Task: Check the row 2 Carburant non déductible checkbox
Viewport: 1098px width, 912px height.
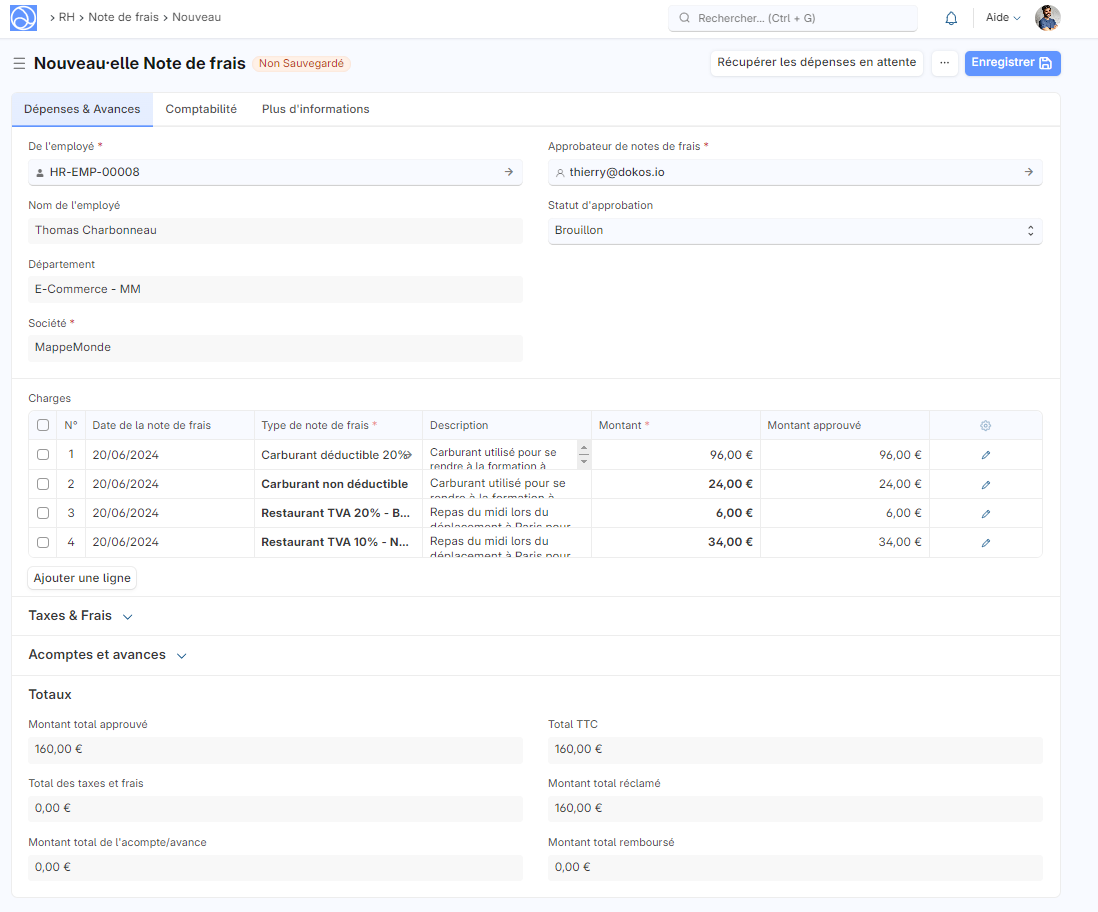Action: coord(43,484)
